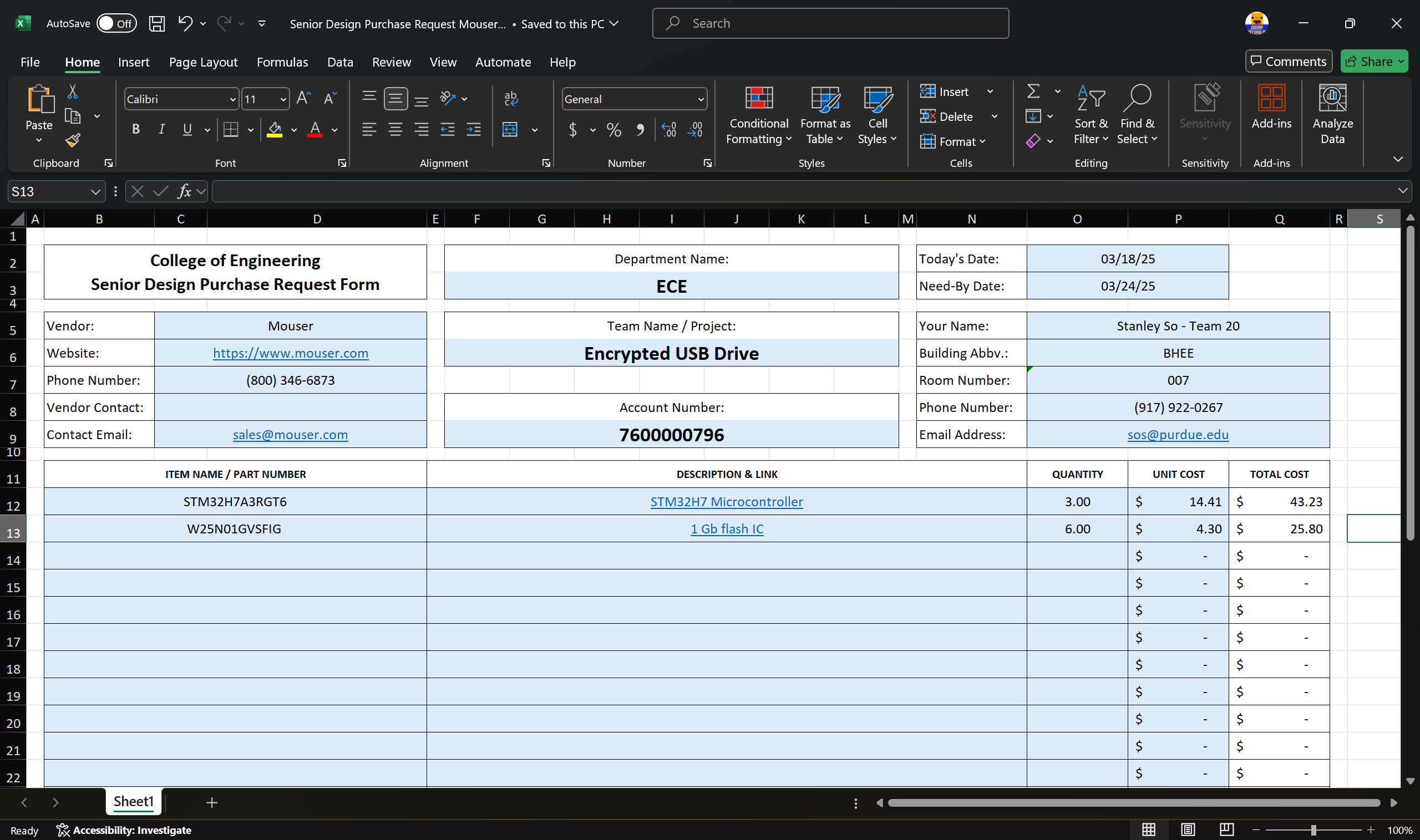The height and width of the screenshot is (840, 1420).
Task: Toggle the AutoSave switch
Action: point(116,23)
